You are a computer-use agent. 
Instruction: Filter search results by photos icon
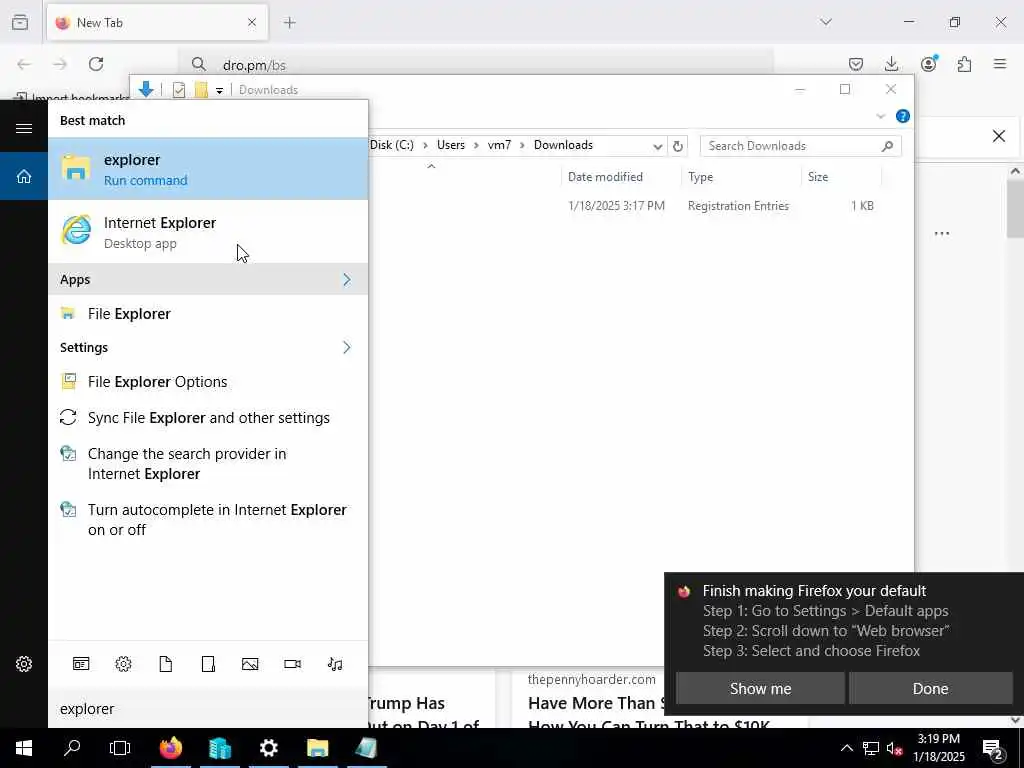coord(250,664)
